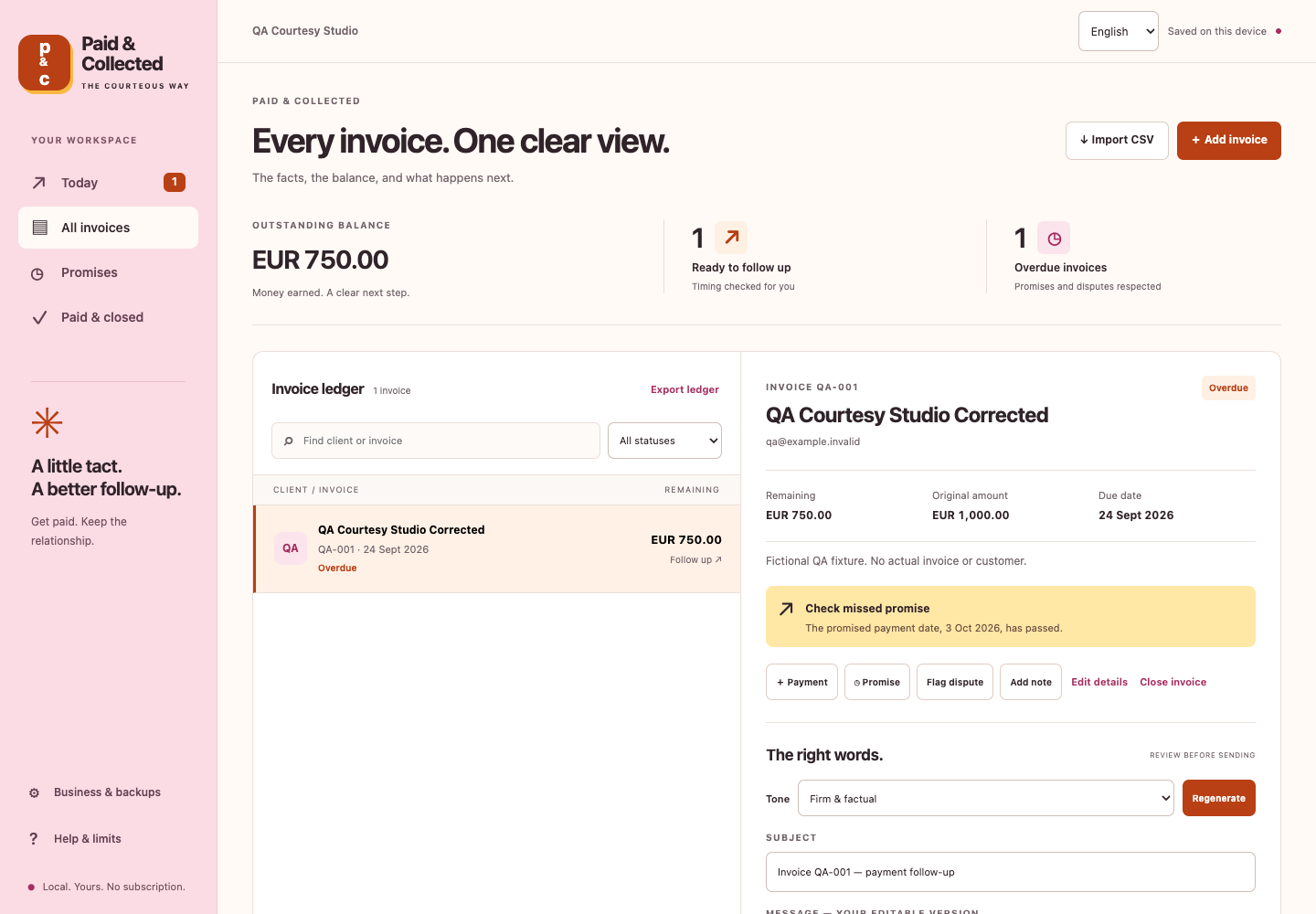The height and width of the screenshot is (914, 1316).
Task: Select All invoices in the sidebar
Action: [x=108, y=228]
